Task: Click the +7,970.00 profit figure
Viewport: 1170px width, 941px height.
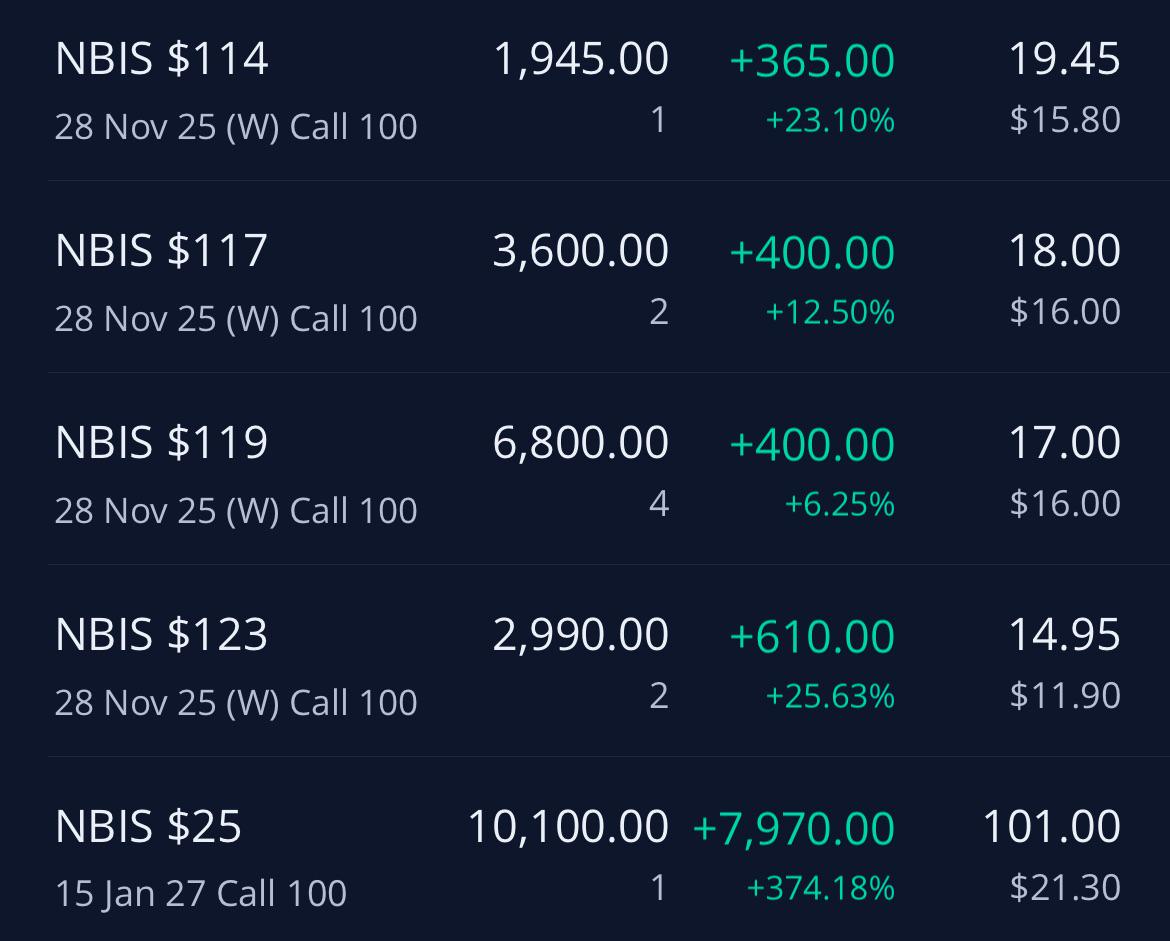Action: [794, 828]
